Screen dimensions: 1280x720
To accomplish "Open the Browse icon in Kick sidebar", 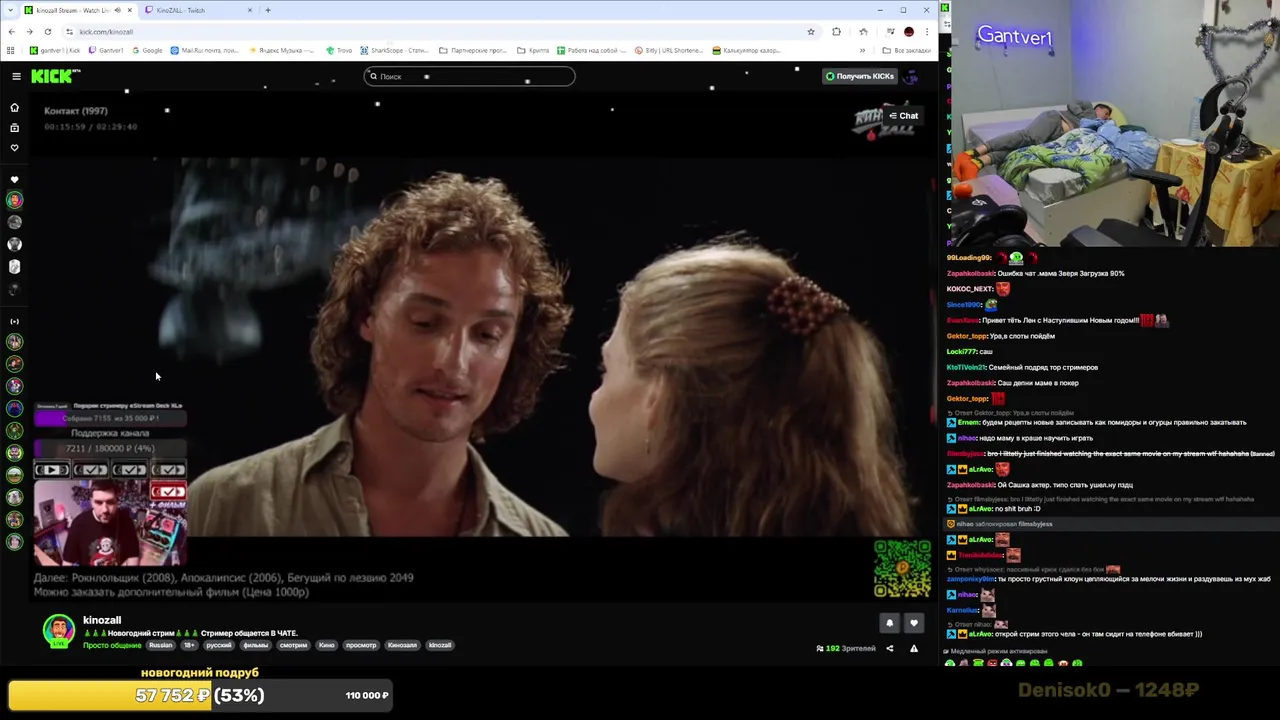I will 14,128.
